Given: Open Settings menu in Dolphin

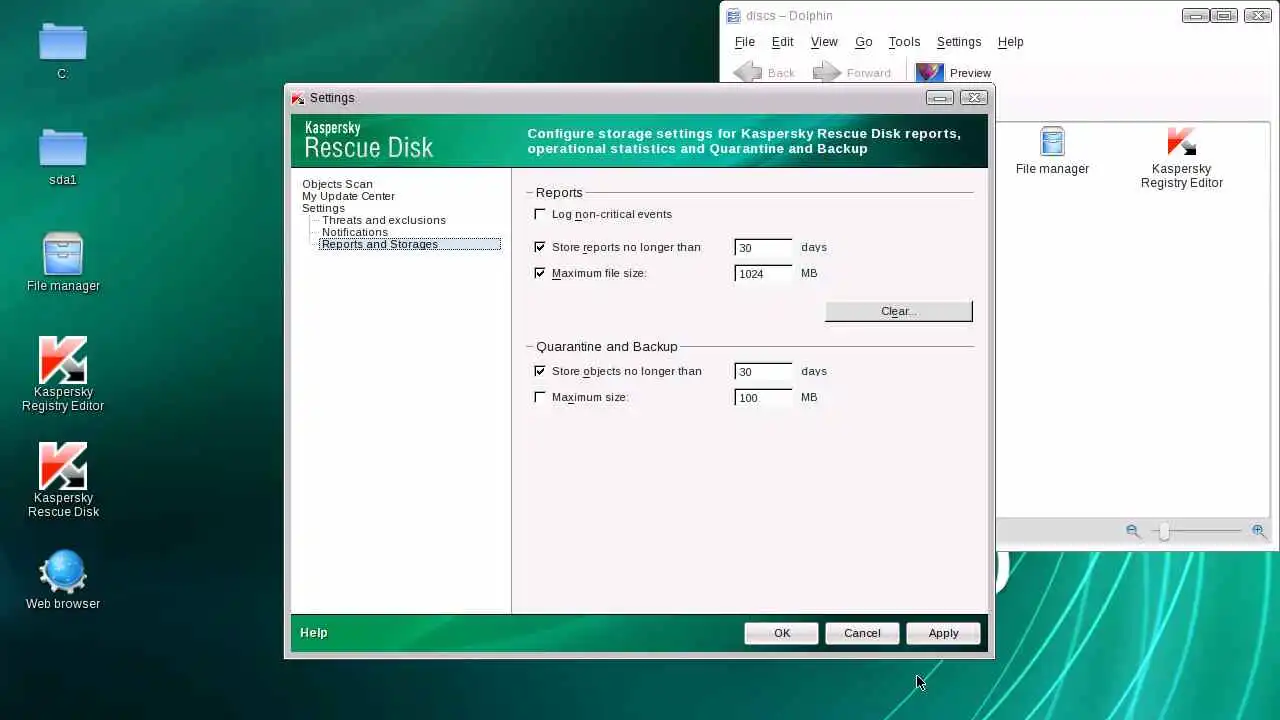Looking at the screenshot, I should click(x=958, y=42).
